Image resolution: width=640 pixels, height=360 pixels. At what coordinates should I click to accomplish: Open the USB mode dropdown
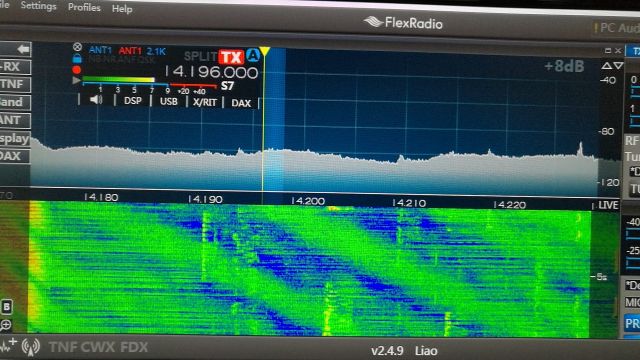tap(169, 101)
